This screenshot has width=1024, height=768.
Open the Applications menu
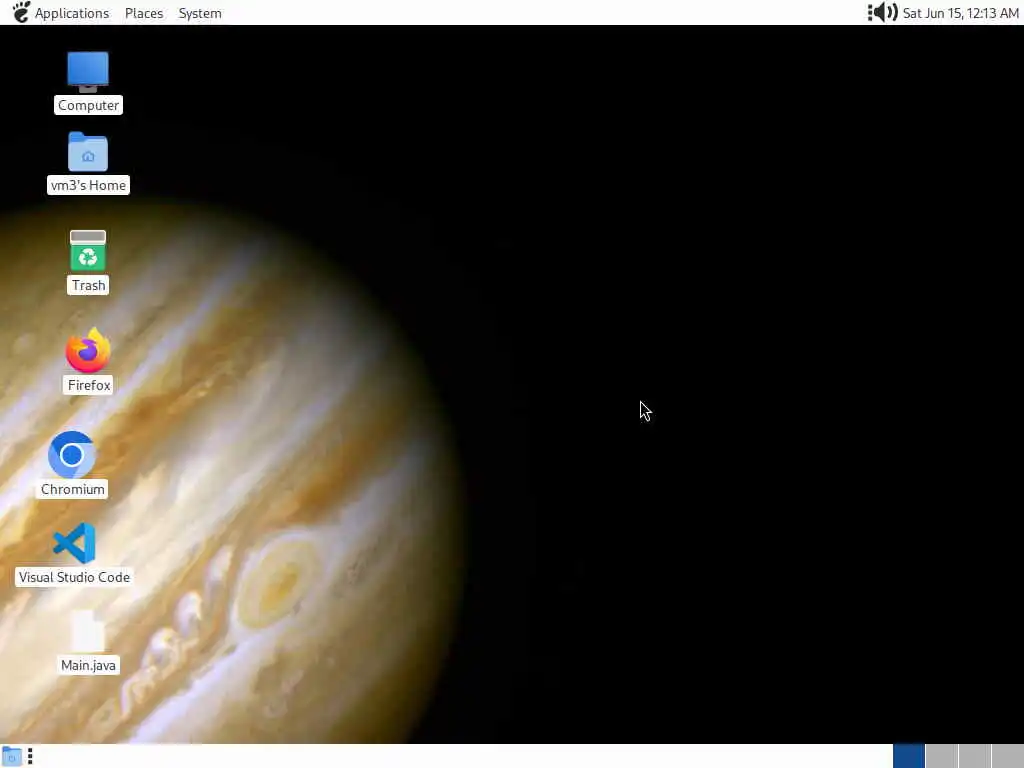[72, 13]
